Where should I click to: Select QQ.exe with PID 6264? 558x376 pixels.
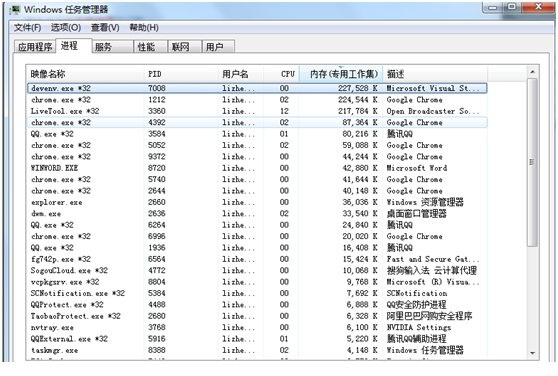257,225
